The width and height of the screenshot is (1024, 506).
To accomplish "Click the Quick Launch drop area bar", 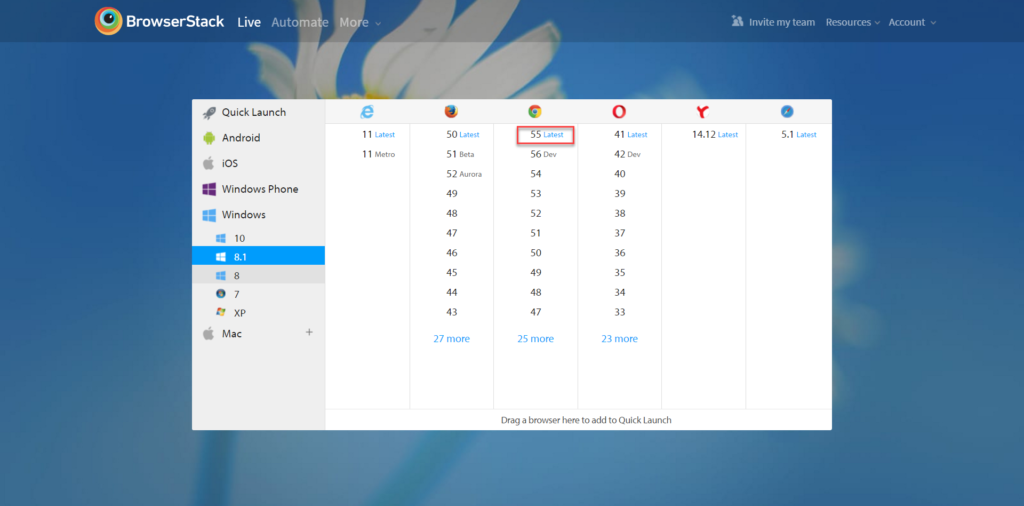I will (x=578, y=420).
